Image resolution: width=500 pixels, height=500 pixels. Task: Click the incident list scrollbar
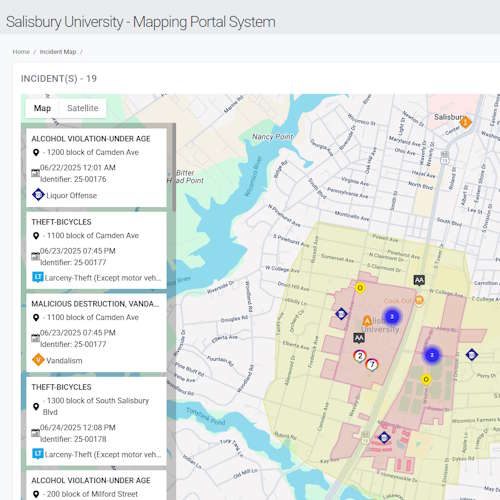pyautogui.click(x=174, y=168)
